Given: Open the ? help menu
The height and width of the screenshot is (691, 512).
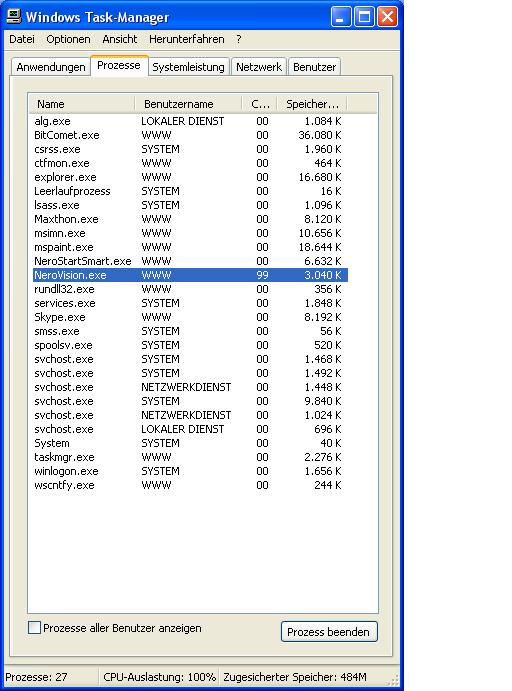Looking at the screenshot, I should coord(238,39).
